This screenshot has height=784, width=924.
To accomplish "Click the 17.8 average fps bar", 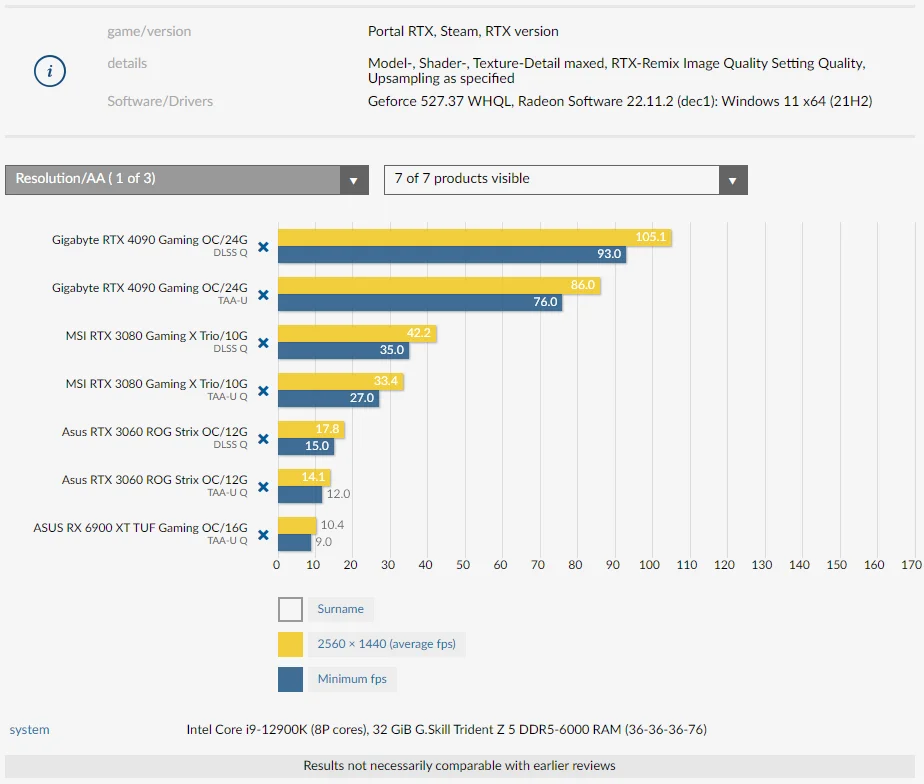I will tap(311, 430).
